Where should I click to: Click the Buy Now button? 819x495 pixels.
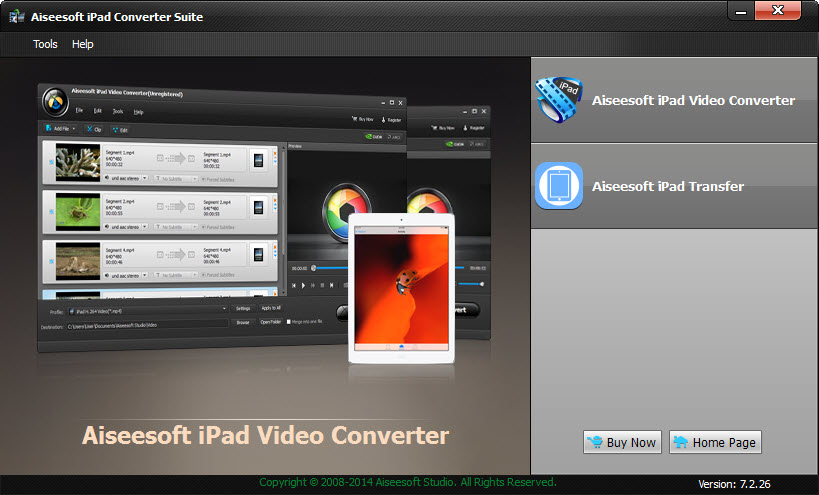(622, 442)
